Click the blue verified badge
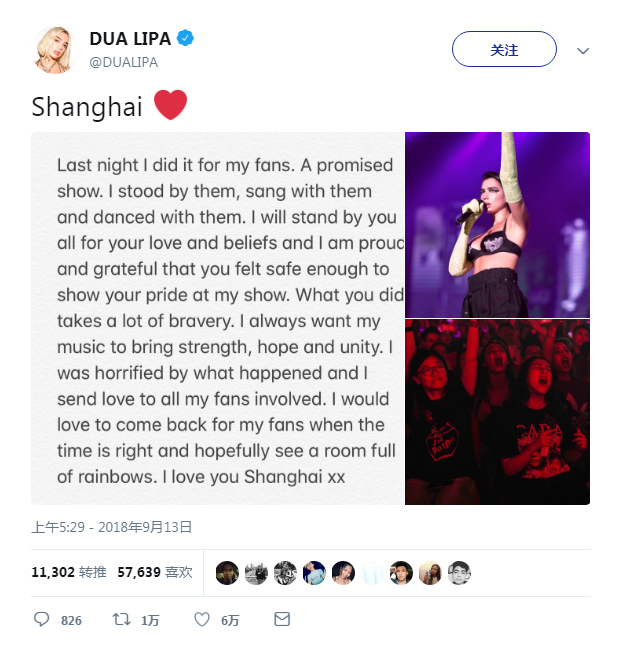Screen dimensions: 625x652 coord(185,38)
